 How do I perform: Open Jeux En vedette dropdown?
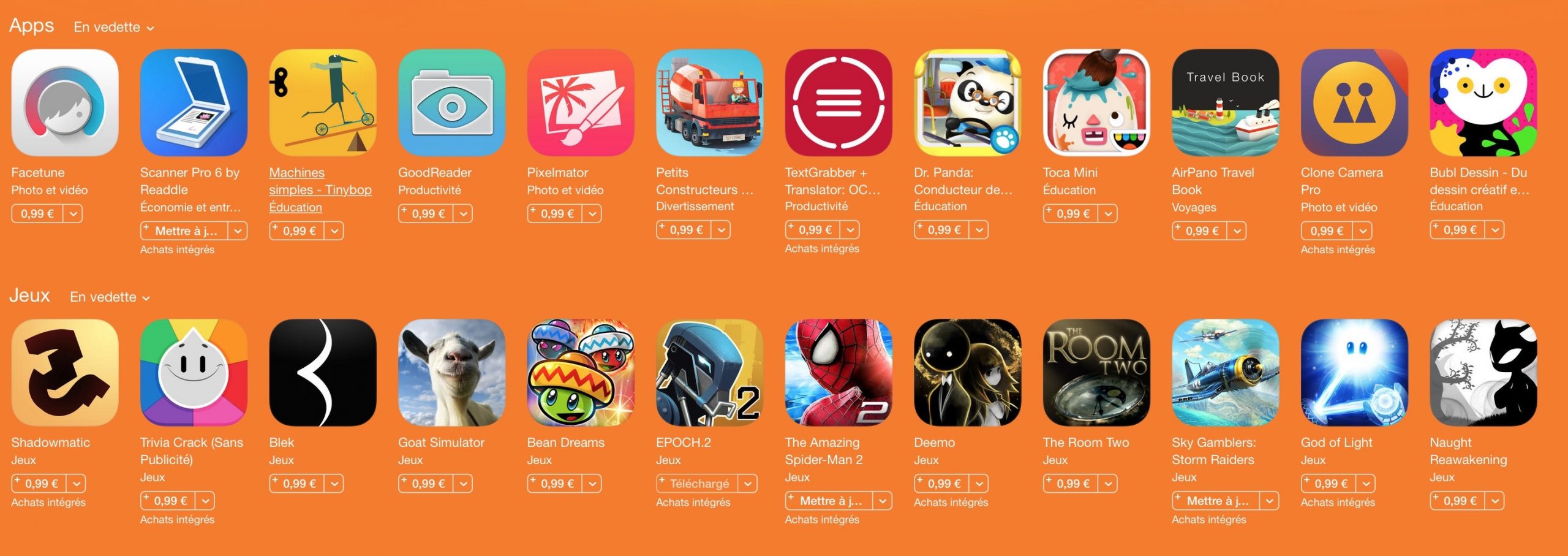coord(110,297)
